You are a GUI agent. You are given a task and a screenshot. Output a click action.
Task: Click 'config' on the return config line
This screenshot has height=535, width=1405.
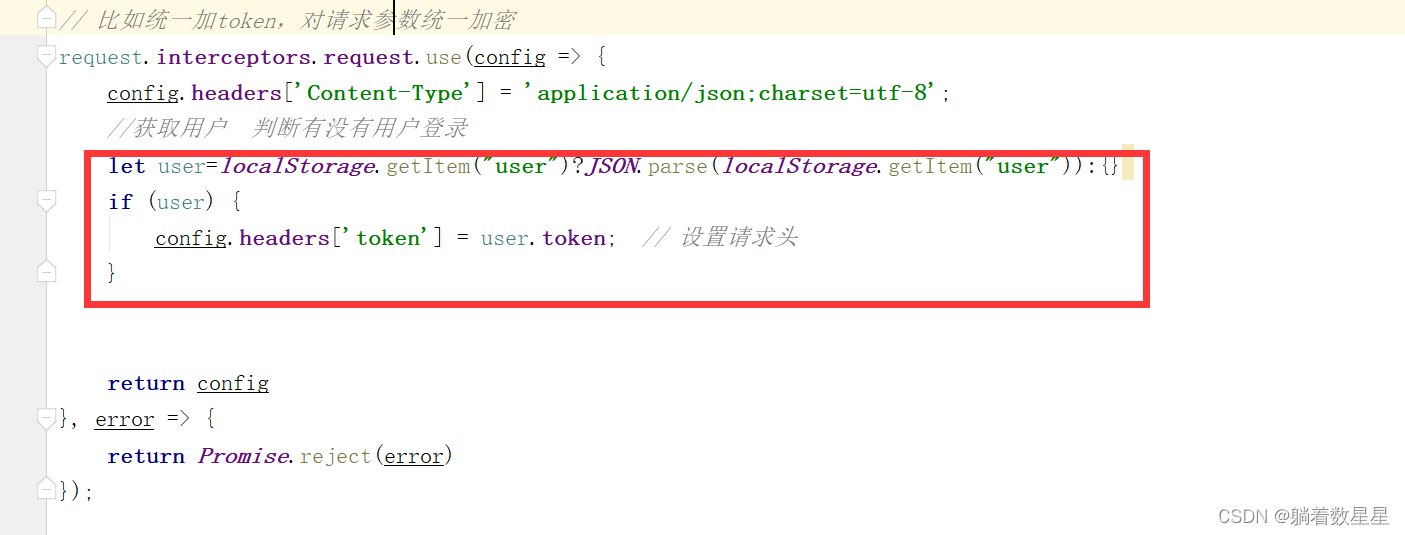point(233,383)
